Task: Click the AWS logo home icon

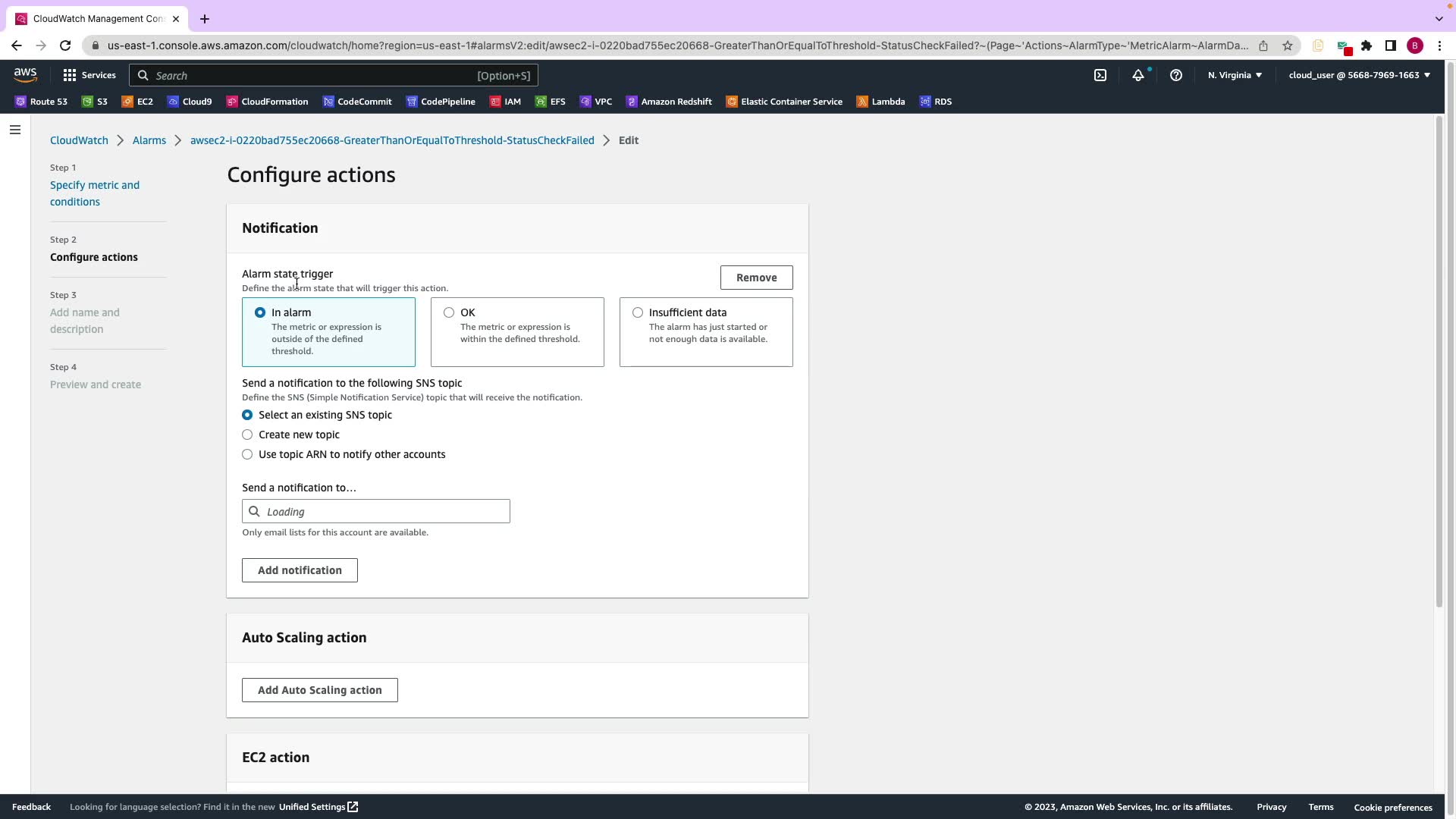Action: [x=25, y=74]
